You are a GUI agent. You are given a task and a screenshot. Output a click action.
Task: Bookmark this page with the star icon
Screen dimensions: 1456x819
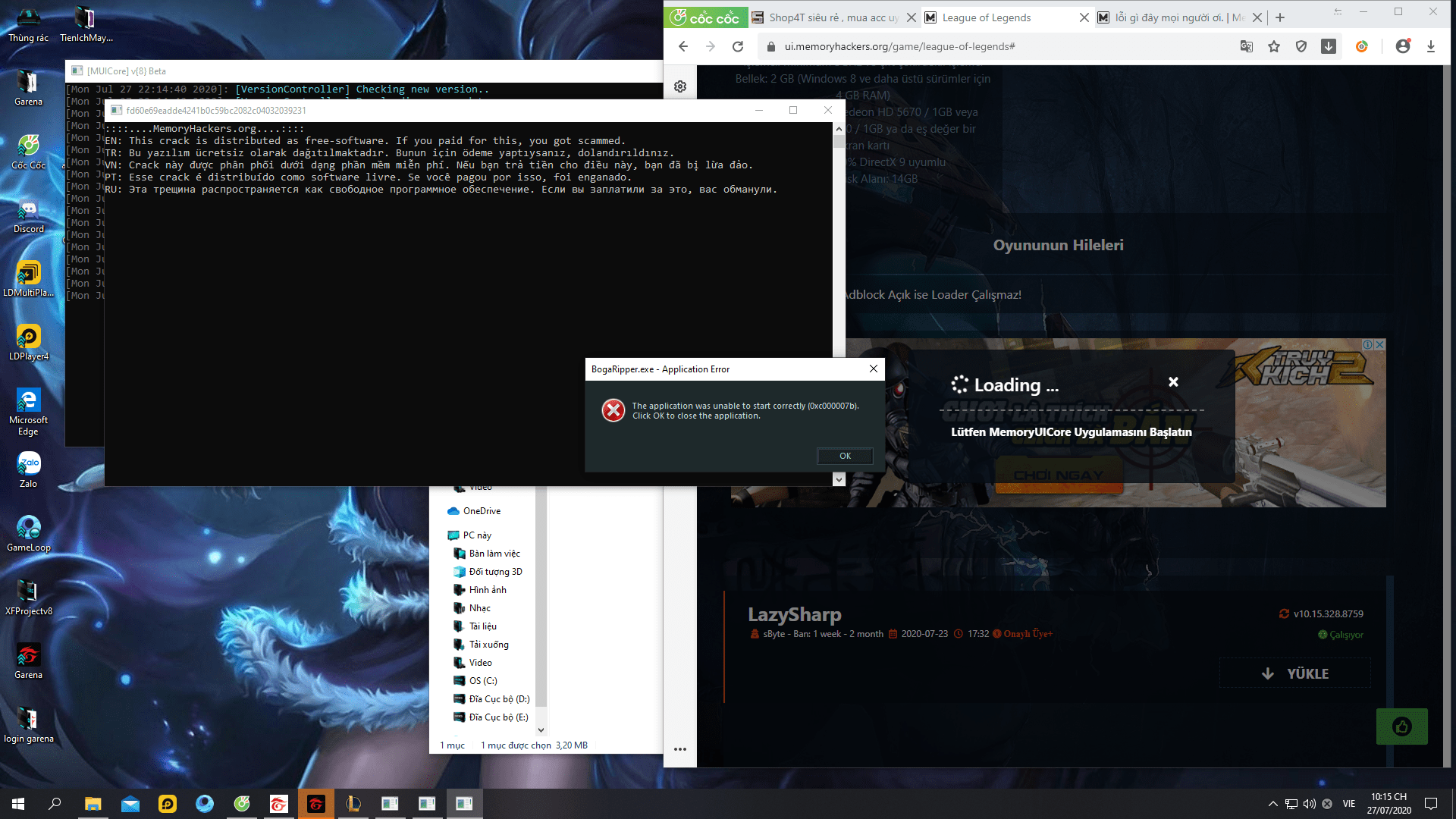1273,46
